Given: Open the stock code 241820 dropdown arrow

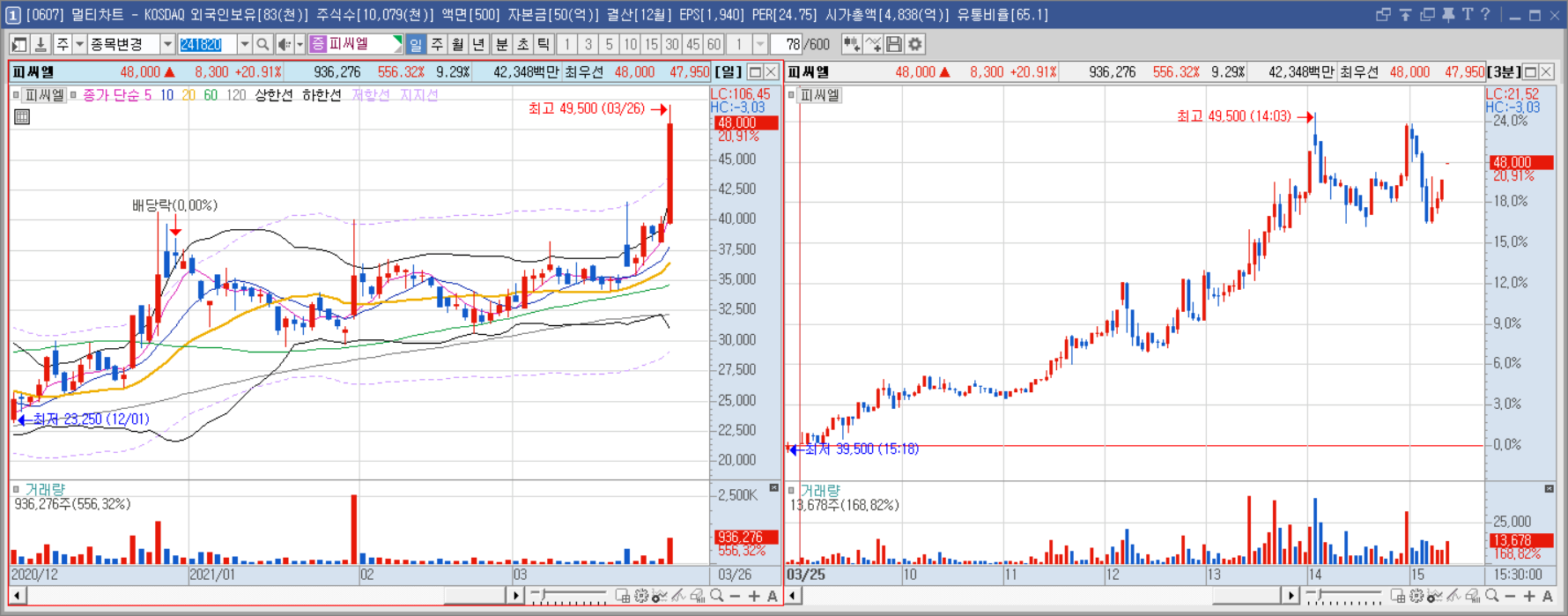Looking at the screenshot, I should pyautogui.click(x=244, y=44).
